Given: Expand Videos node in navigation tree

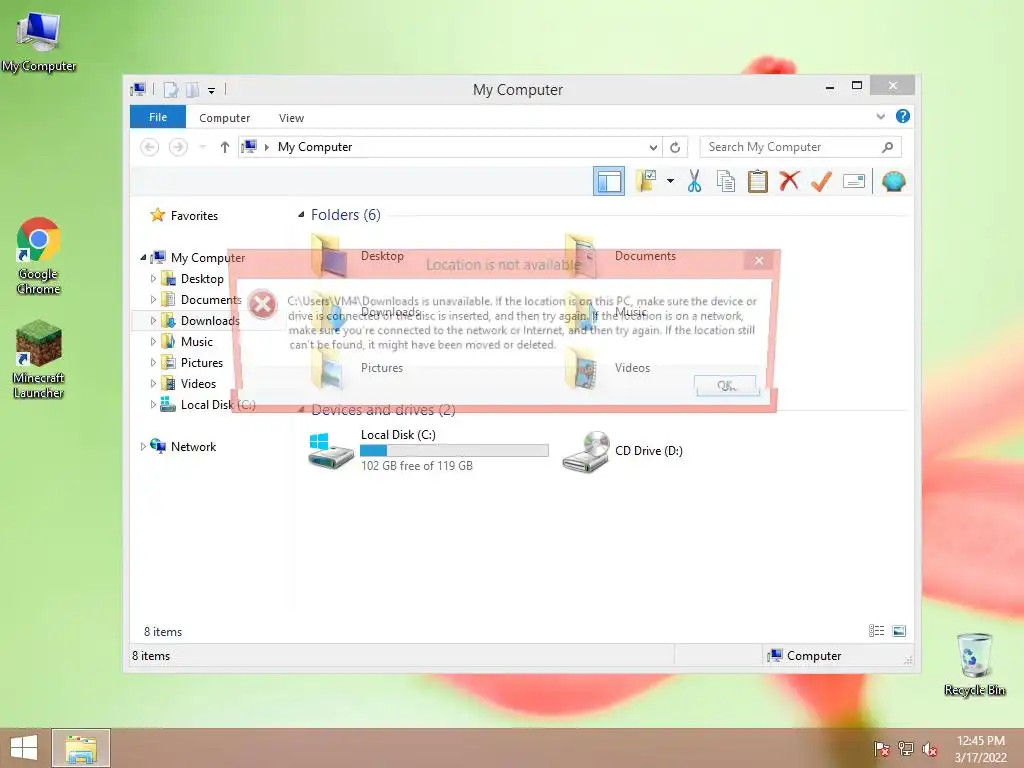Looking at the screenshot, I should coord(153,383).
